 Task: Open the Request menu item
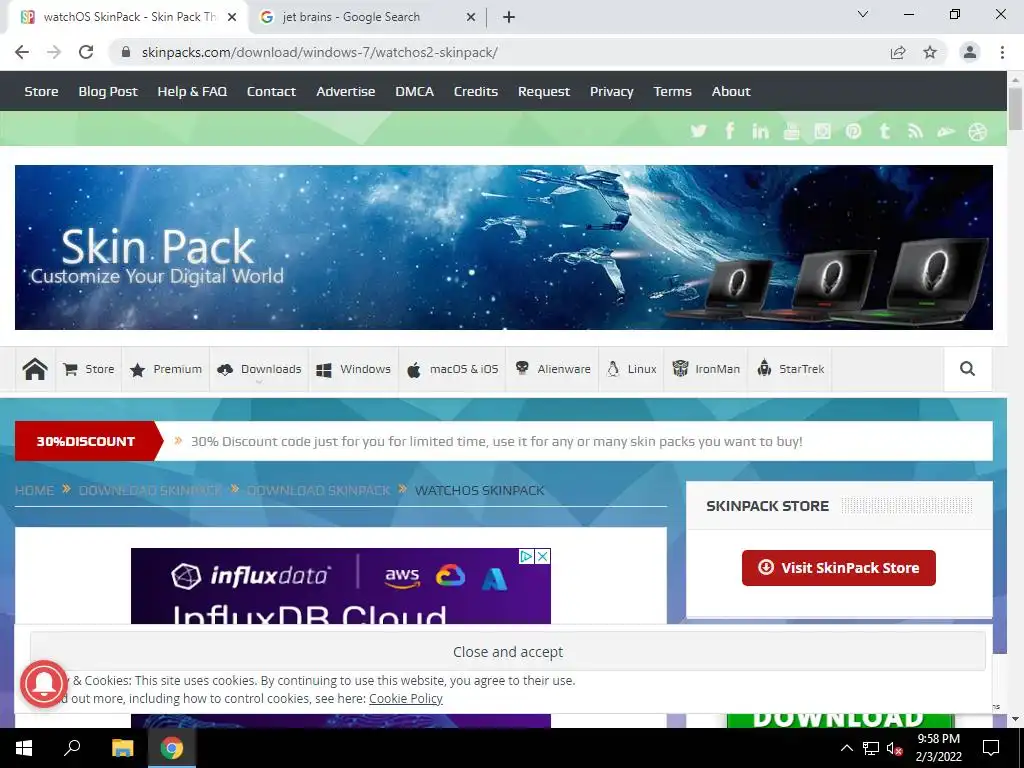pyautogui.click(x=543, y=91)
